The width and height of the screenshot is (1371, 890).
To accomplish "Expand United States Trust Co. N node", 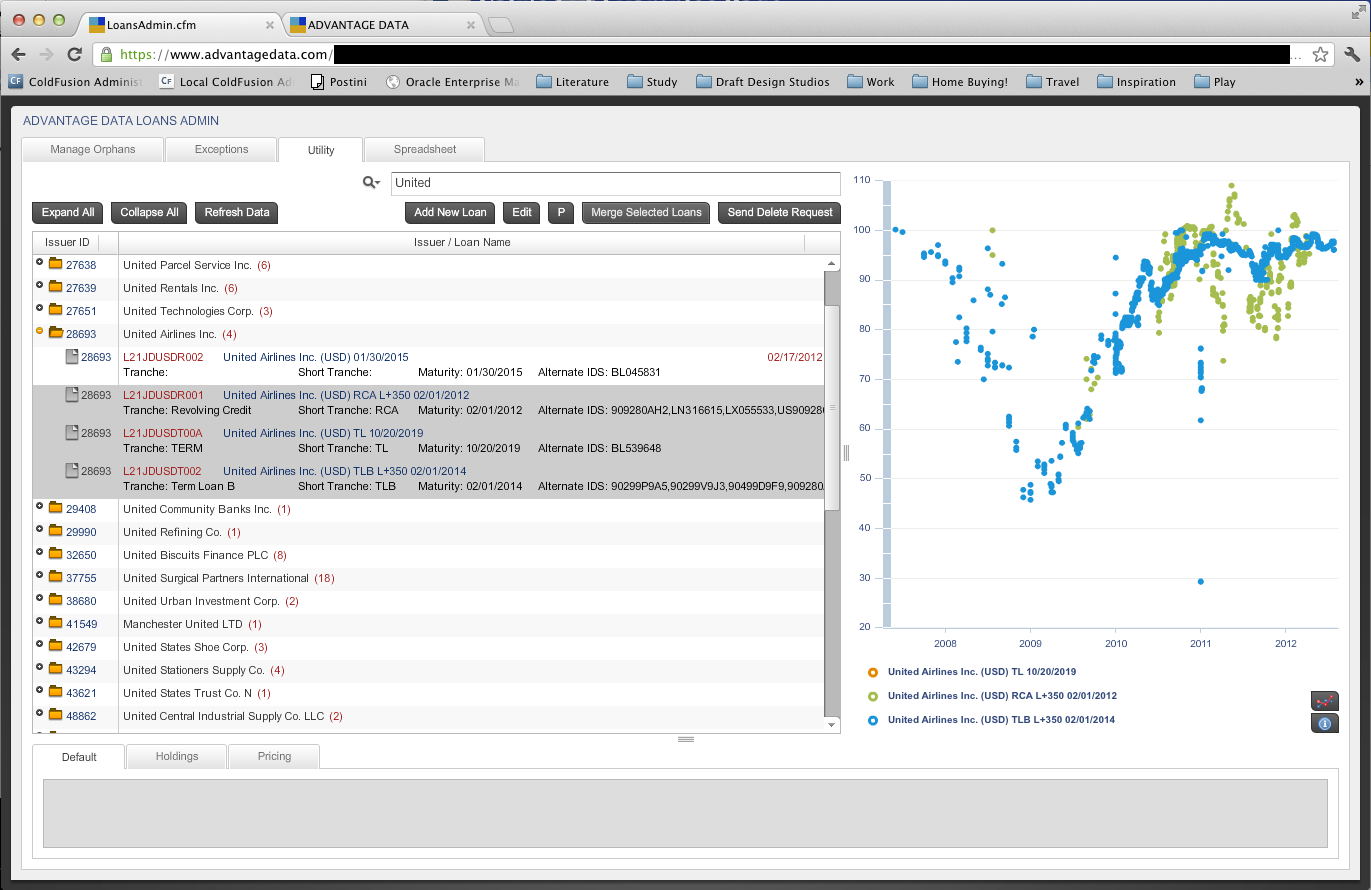I will 40,690.
